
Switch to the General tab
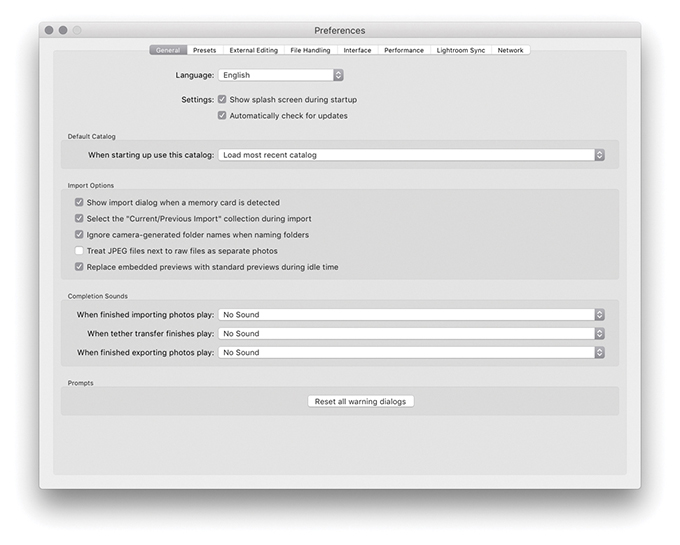point(168,50)
